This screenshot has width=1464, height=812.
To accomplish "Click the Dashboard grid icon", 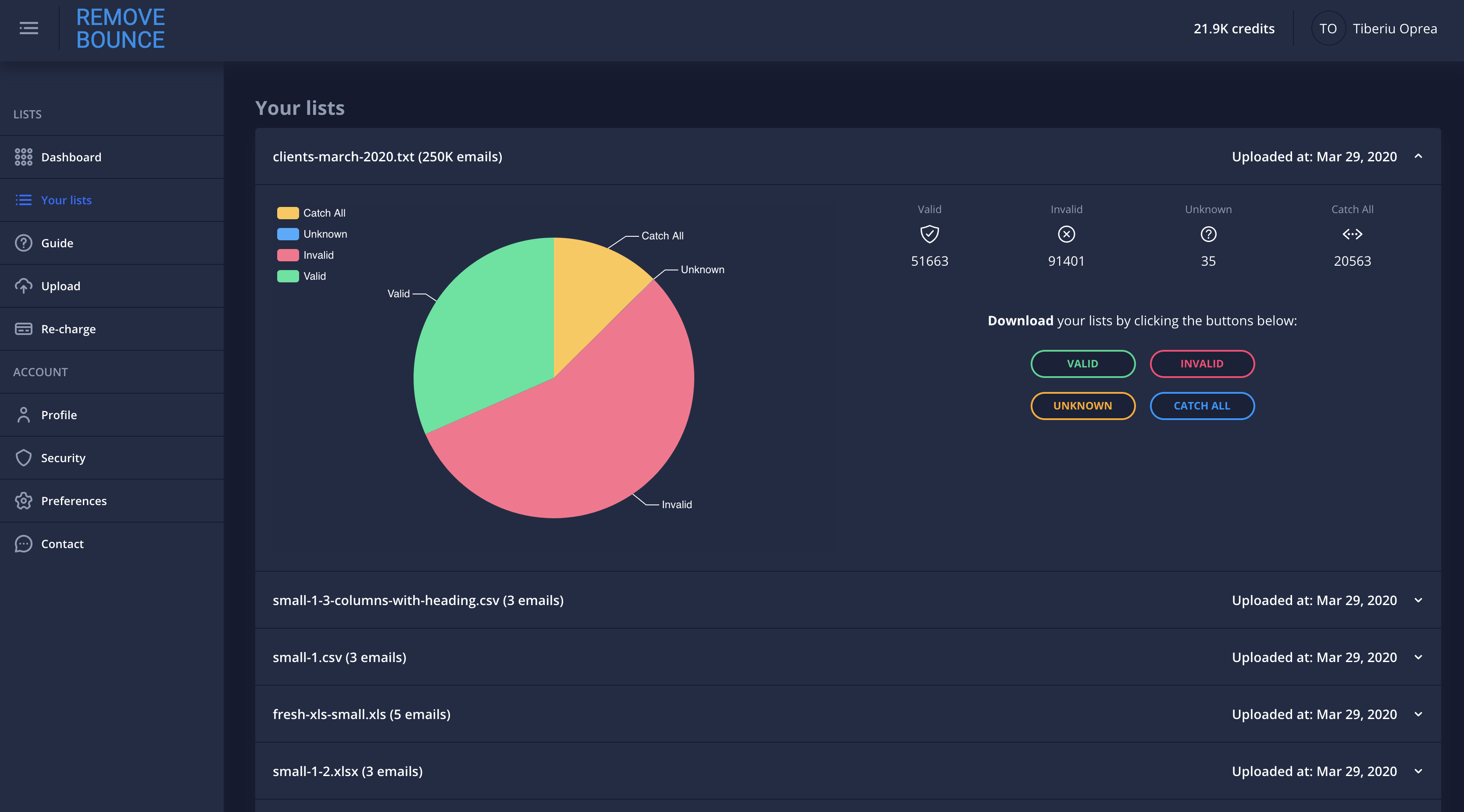I will 23,157.
